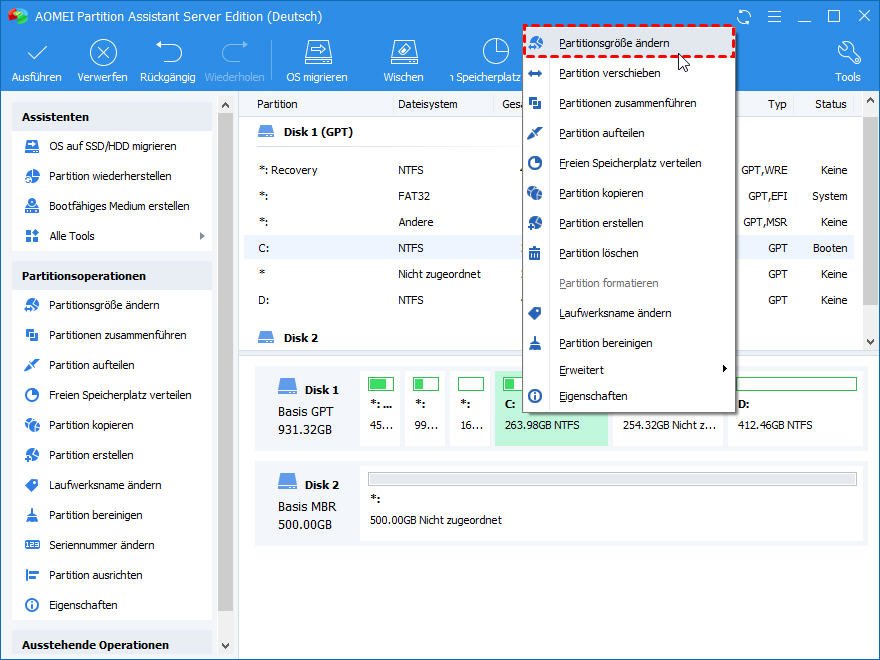880x660 pixels.
Task: Click Partition bereinigen in left sidebar
Action: point(112,515)
